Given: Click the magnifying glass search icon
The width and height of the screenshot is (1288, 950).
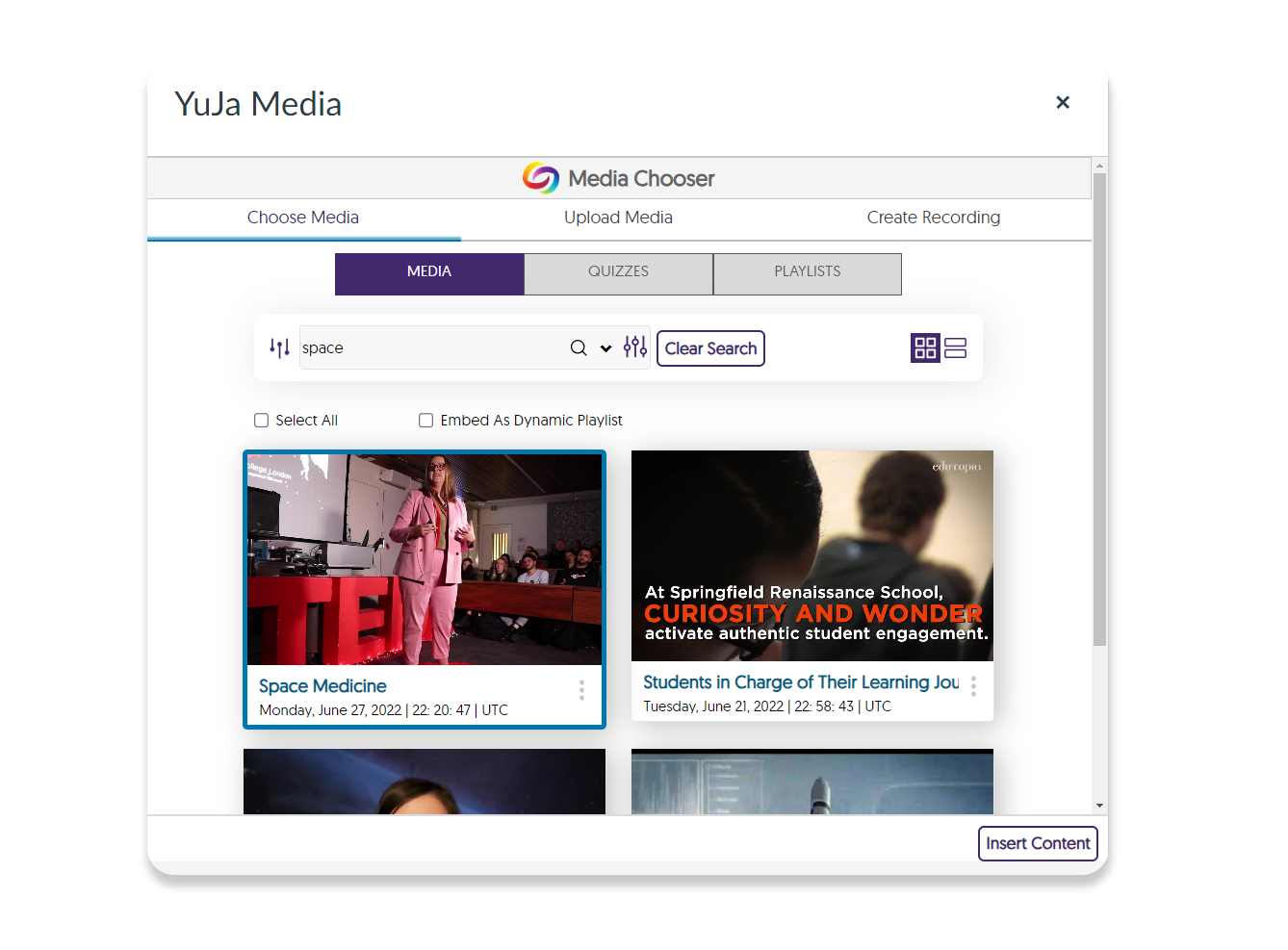Looking at the screenshot, I should (x=578, y=347).
